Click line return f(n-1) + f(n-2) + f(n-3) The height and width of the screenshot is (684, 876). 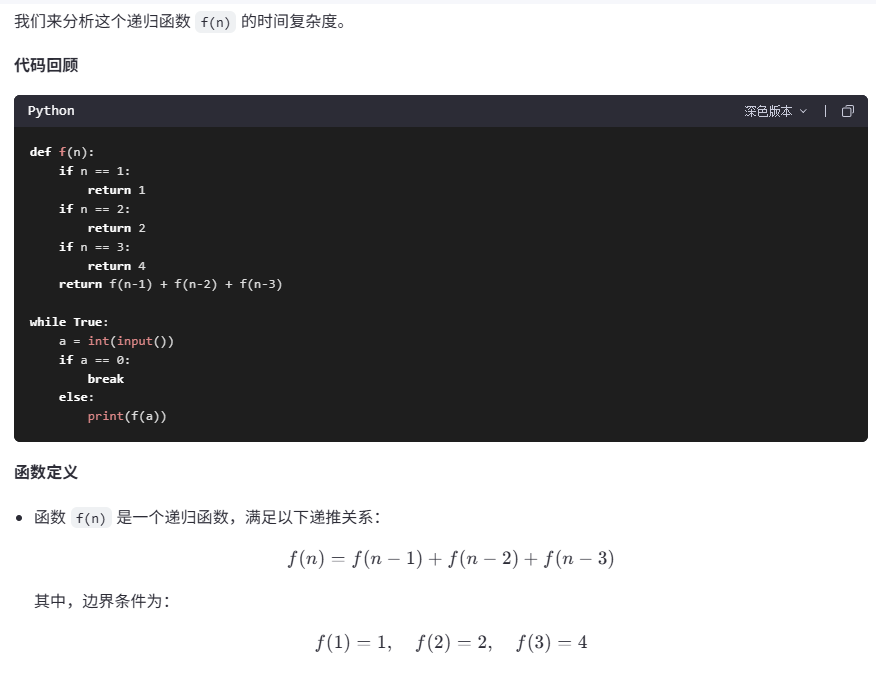(170, 284)
